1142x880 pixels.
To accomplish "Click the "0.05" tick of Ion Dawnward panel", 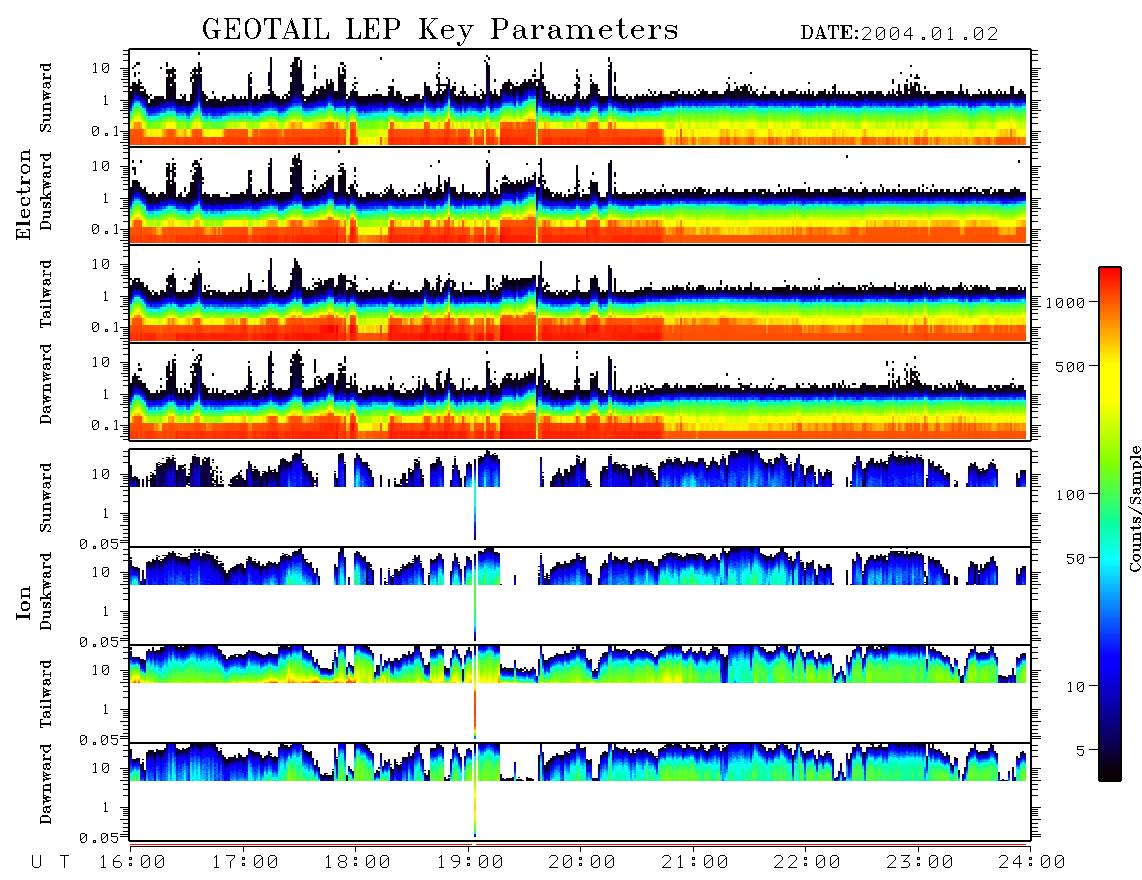I will tap(98, 838).
